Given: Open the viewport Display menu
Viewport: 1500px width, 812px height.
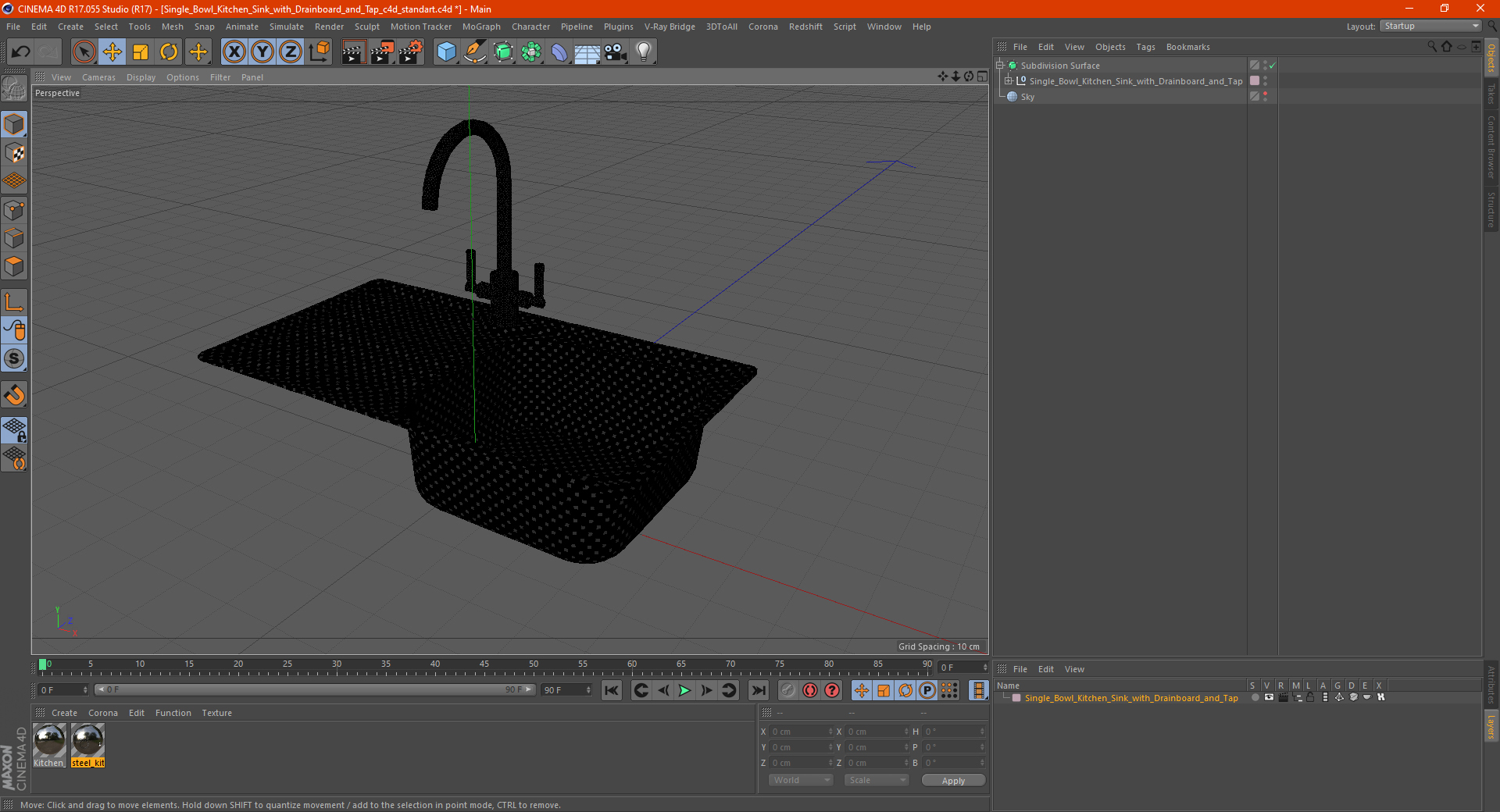Looking at the screenshot, I should click(141, 77).
